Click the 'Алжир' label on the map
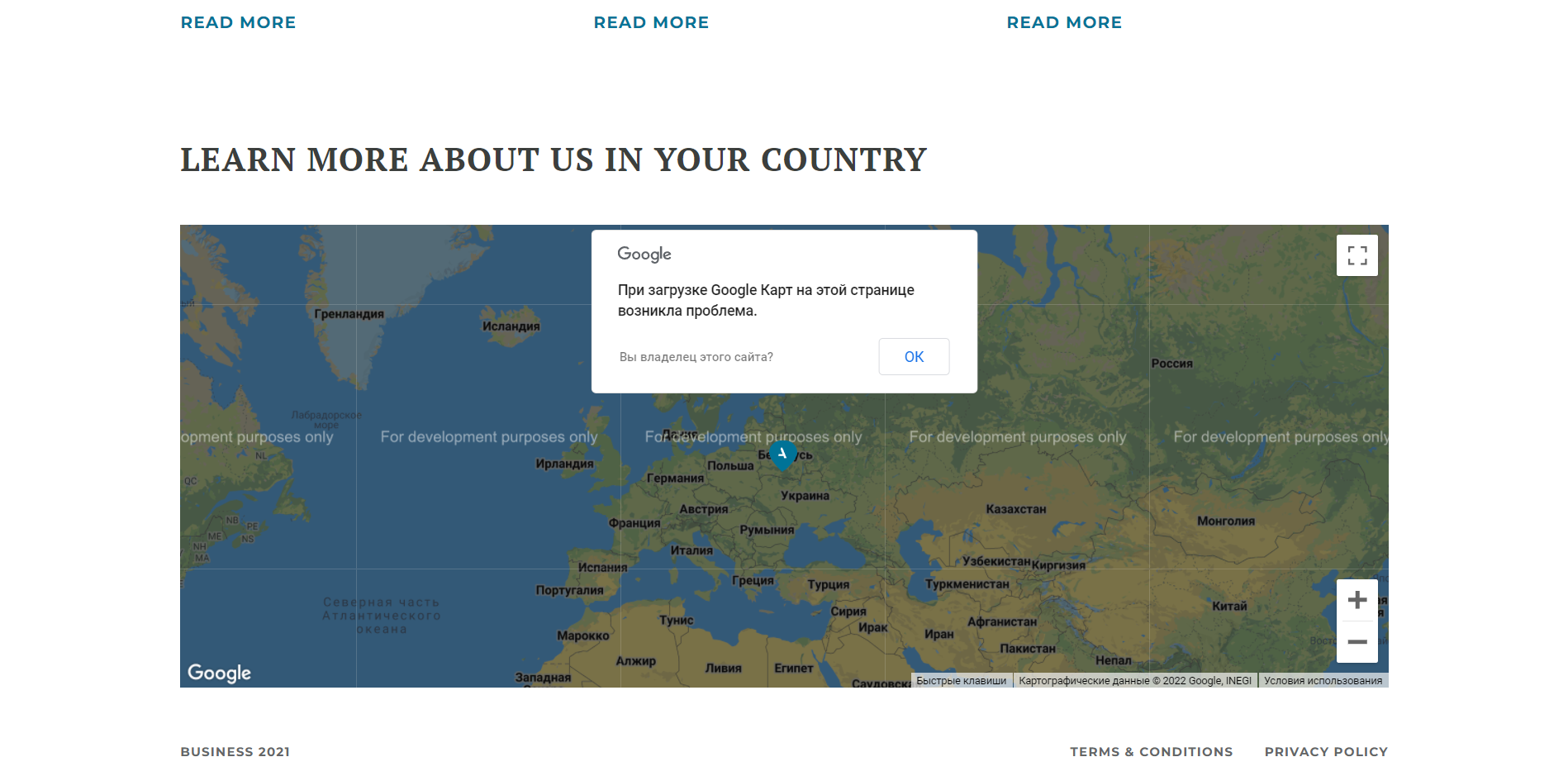 tap(635, 661)
